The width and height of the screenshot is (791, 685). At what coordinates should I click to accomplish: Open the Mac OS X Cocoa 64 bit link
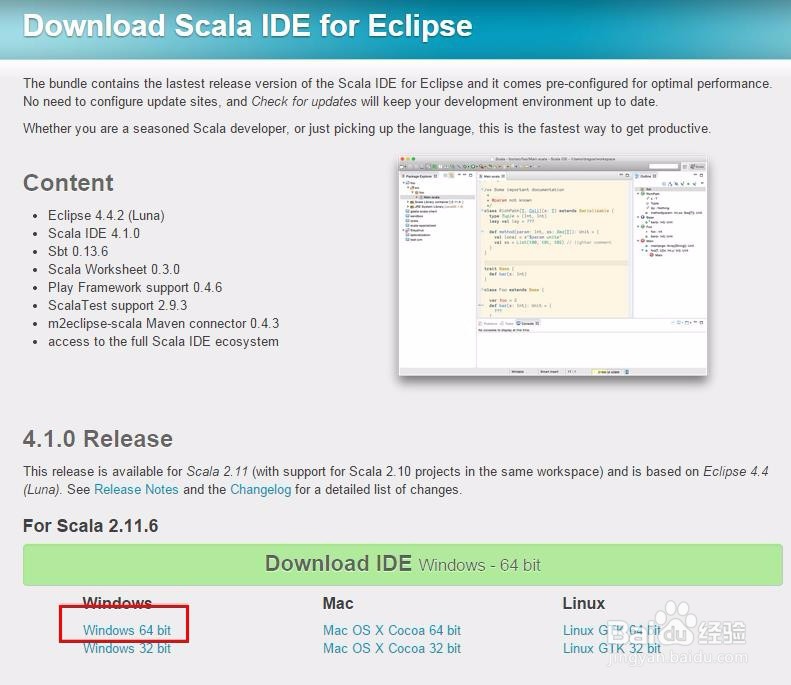coord(392,630)
